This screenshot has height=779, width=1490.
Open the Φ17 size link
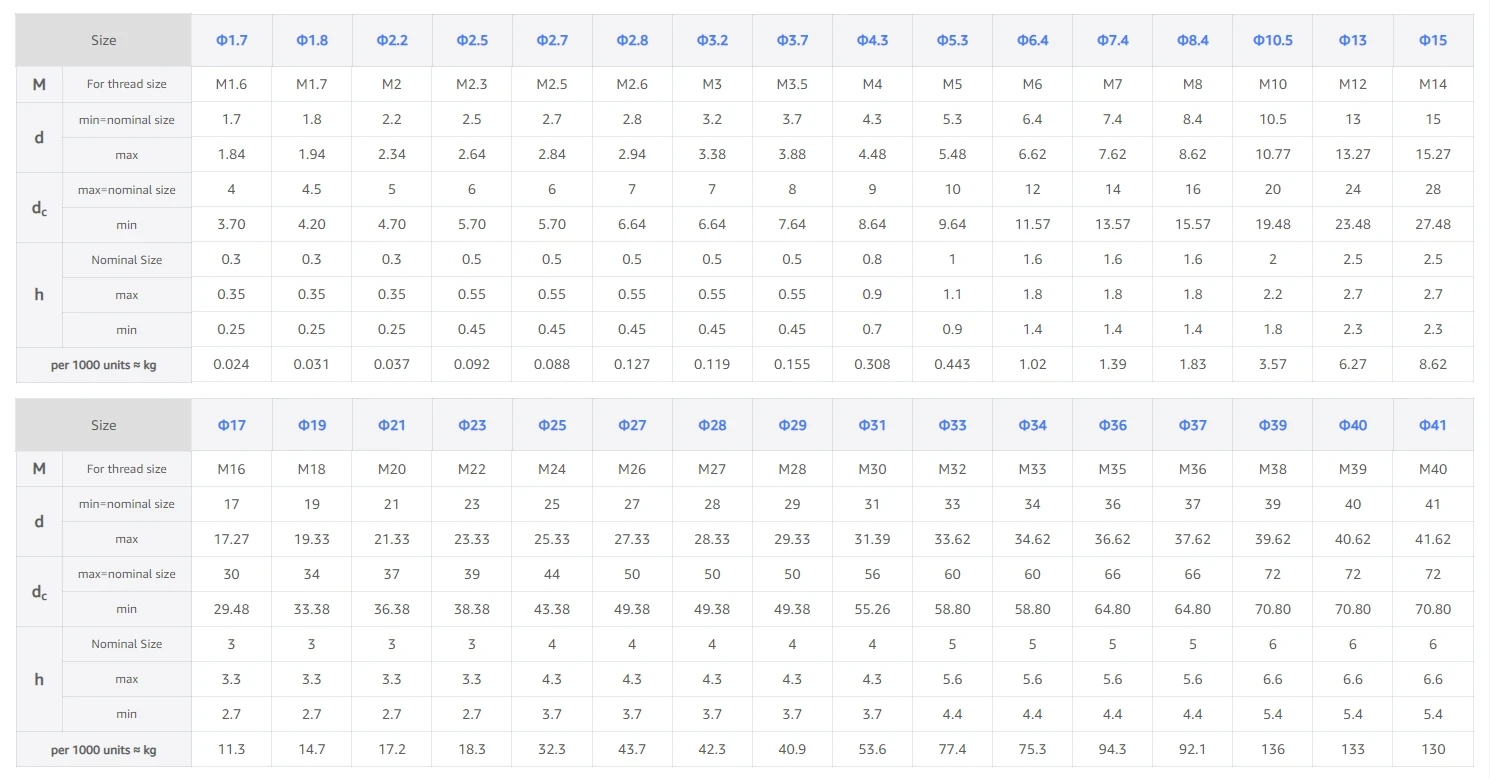tap(231, 425)
